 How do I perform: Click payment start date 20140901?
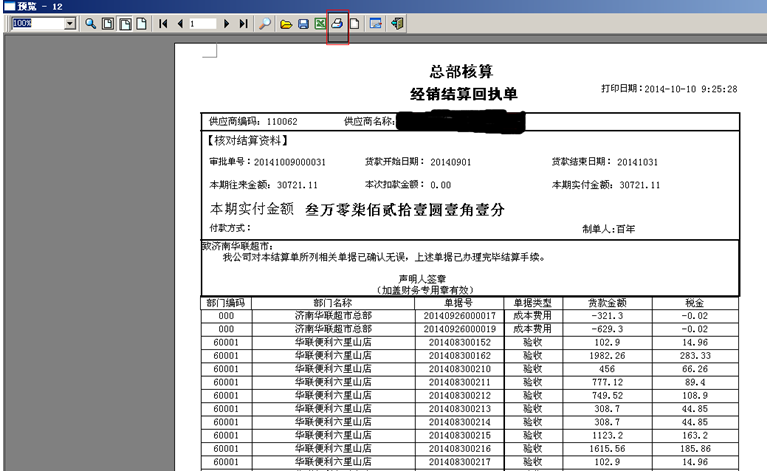point(451,162)
